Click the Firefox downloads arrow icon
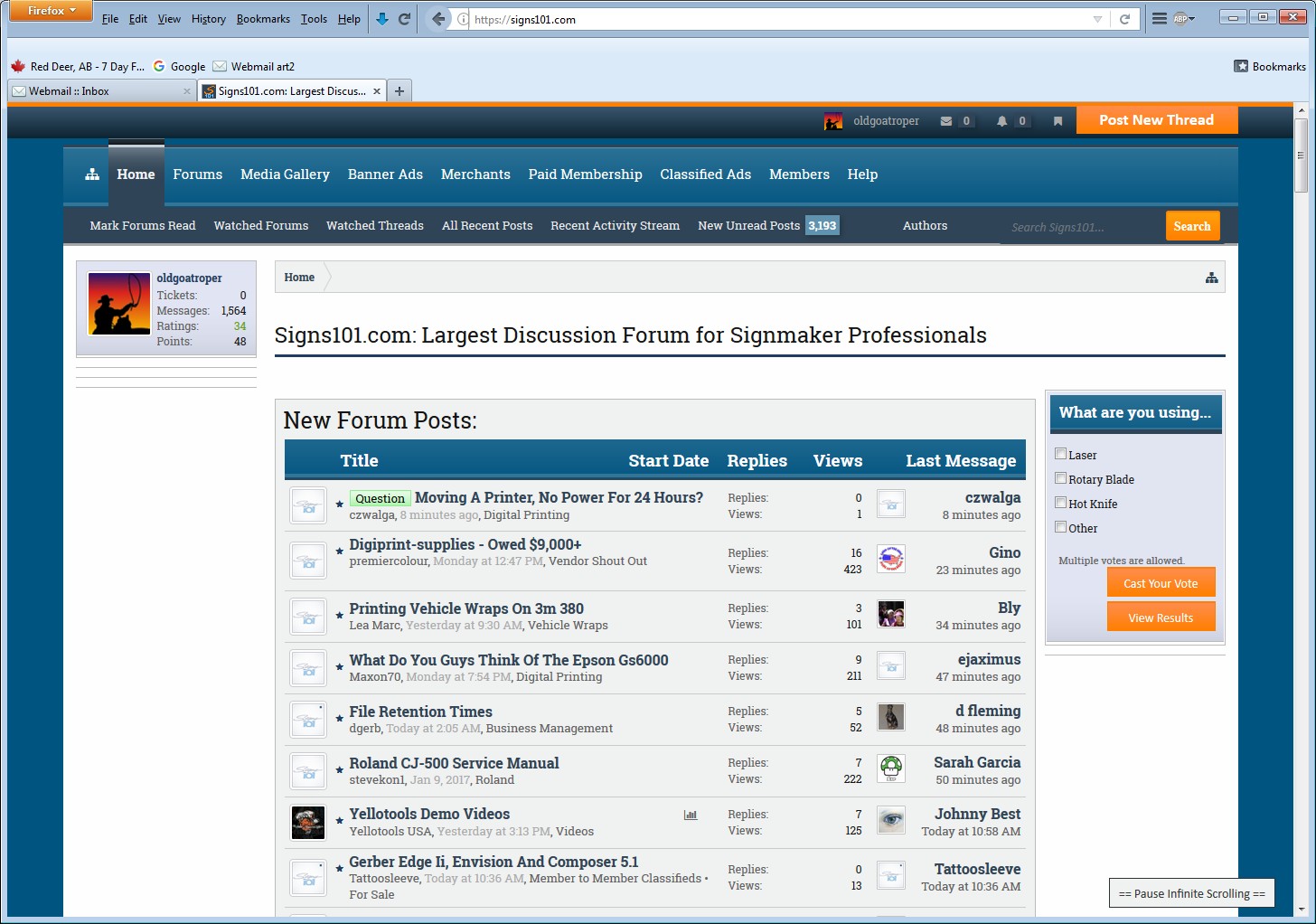The height and width of the screenshot is (924, 1316). click(x=382, y=19)
